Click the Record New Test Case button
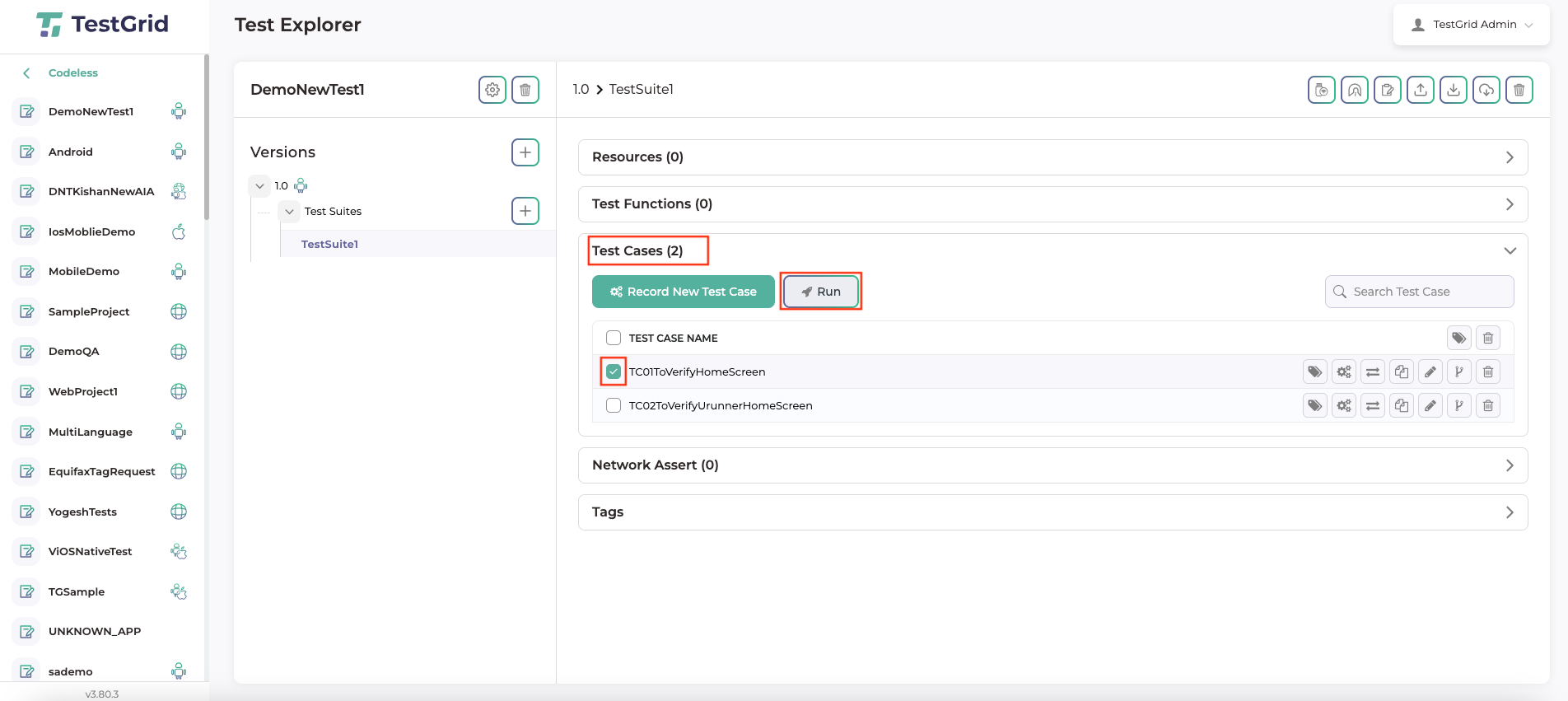 [x=683, y=292]
